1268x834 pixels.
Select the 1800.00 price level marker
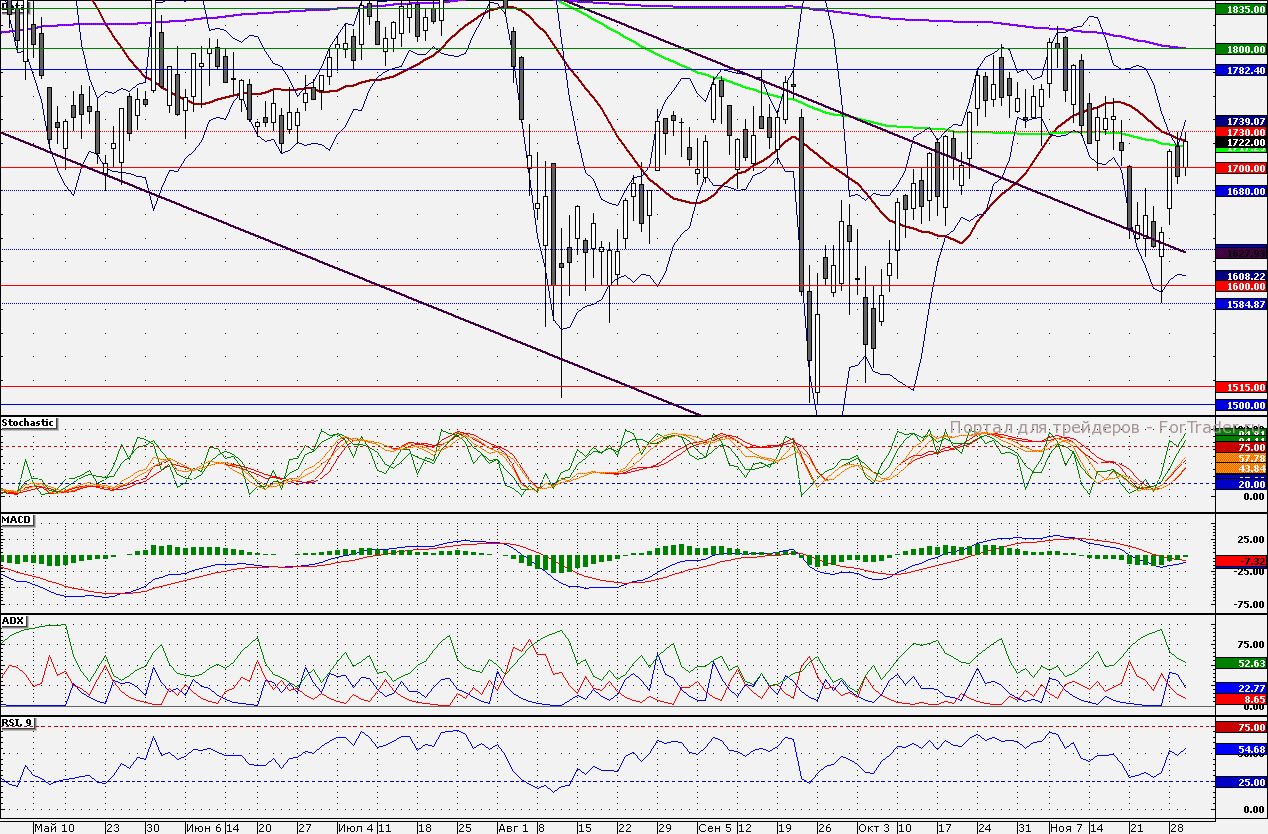1240,49
